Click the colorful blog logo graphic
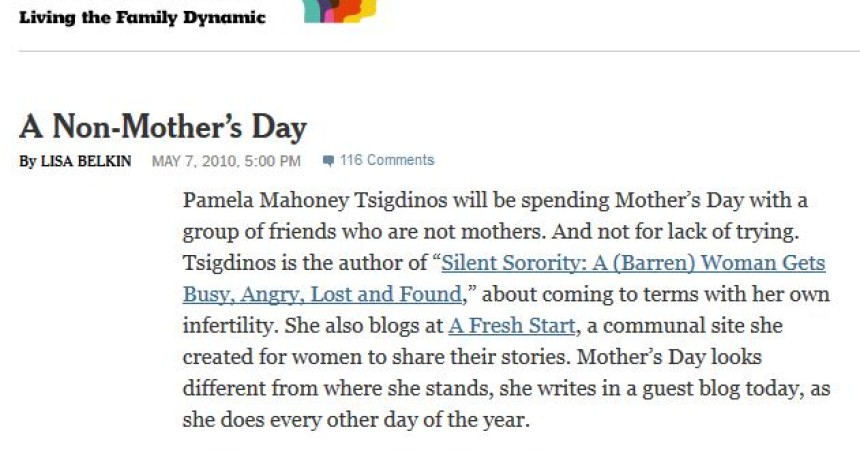The width and height of the screenshot is (860, 450). (x=341, y=11)
